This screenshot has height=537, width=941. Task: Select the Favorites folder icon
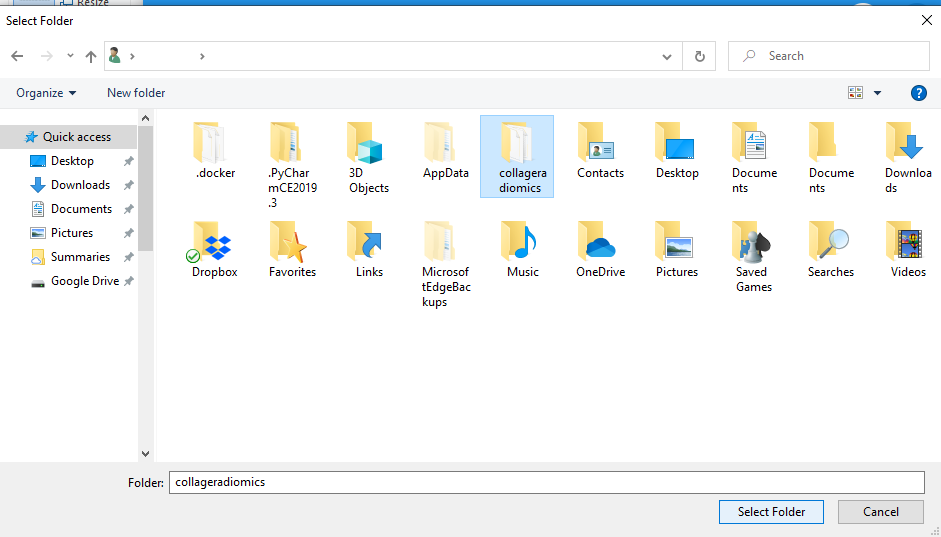[x=291, y=243]
